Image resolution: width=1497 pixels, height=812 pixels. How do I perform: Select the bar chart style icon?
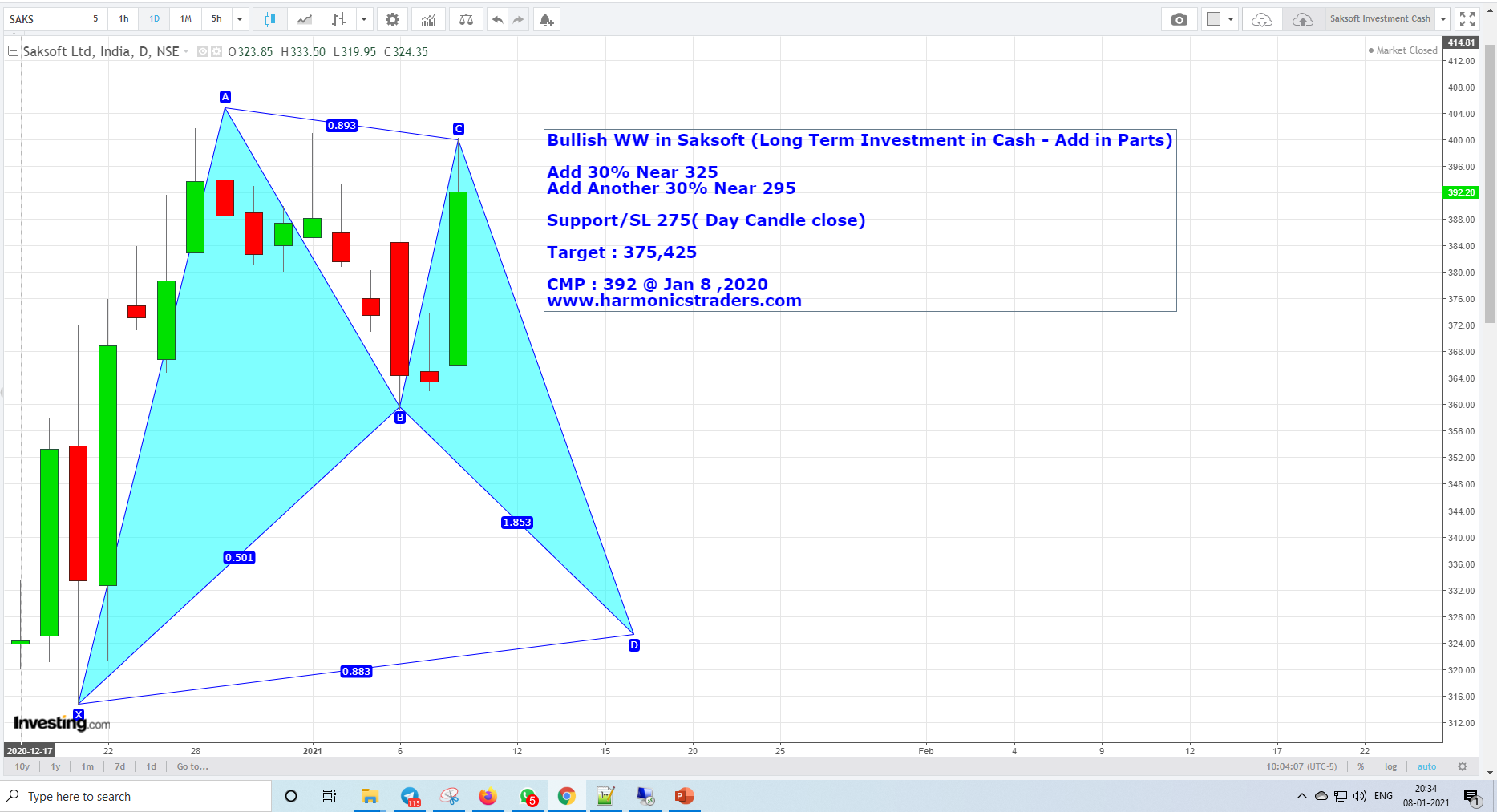(339, 19)
